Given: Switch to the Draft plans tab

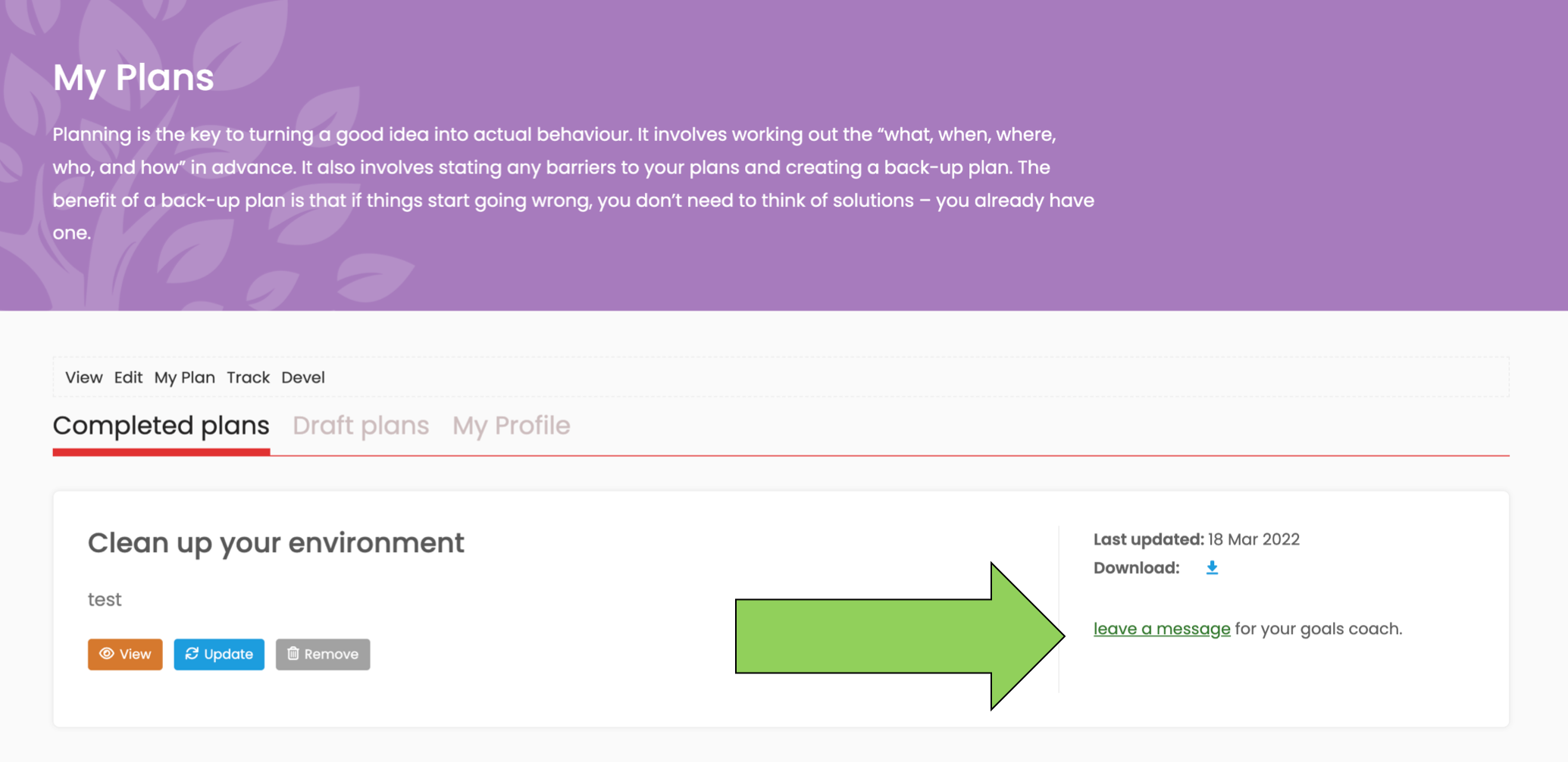Looking at the screenshot, I should (361, 426).
